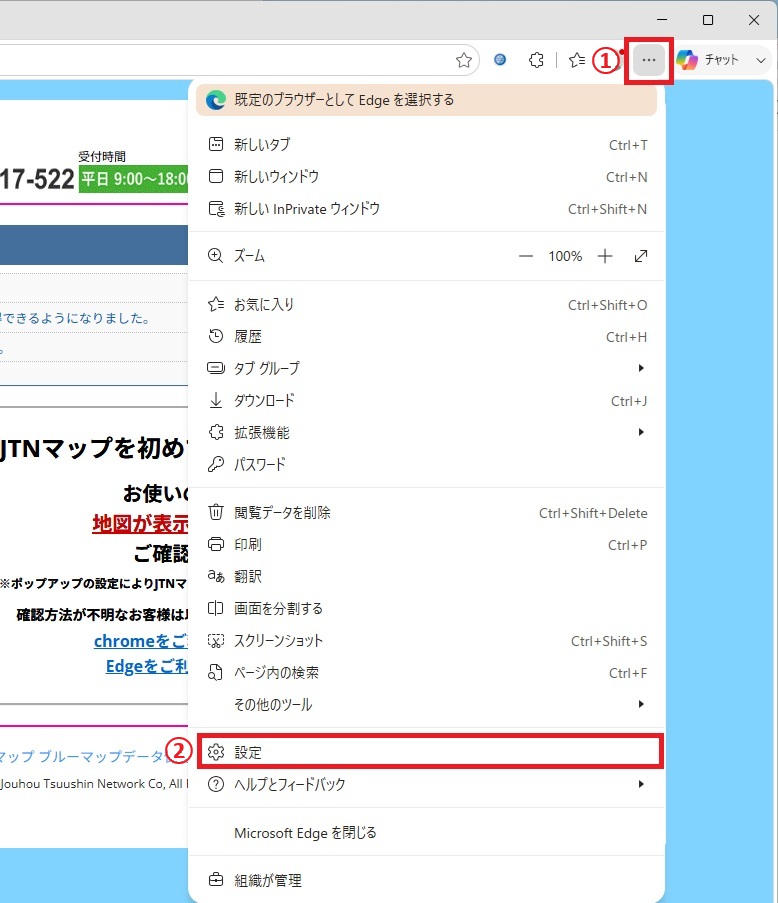Click the Ctrl+Shift+Delete shortcut text
Image resolution: width=778 pixels, height=903 pixels.
pyautogui.click(x=593, y=513)
